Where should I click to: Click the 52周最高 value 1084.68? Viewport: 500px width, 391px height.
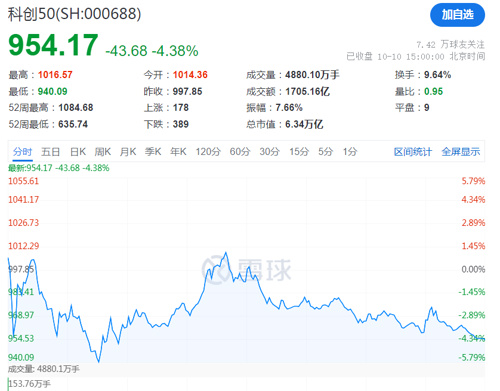pyautogui.click(x=76, y=108)
